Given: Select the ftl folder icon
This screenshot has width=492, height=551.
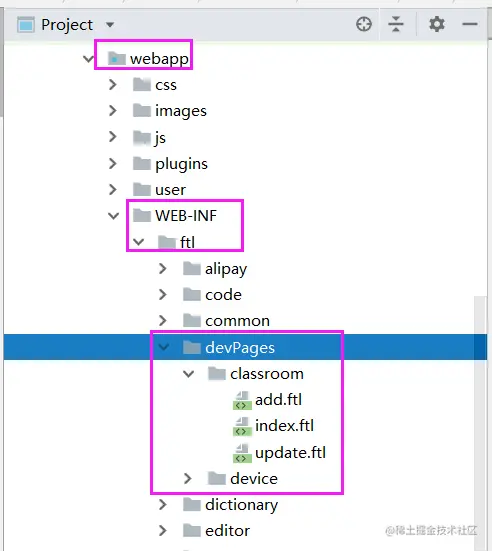Looking at the screenshot, I should (x=167, y=242).
